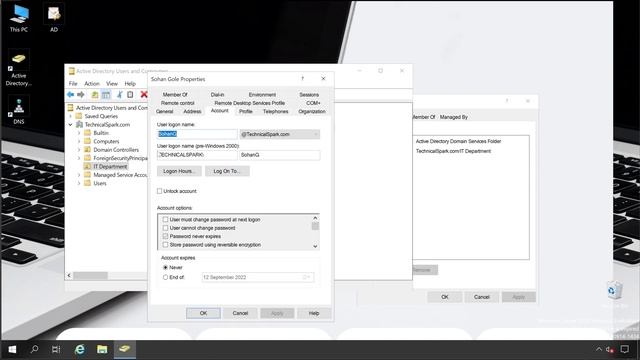Click the User logon name field
The width and height of the screenshot is (640, 360).
pos(197,134)
